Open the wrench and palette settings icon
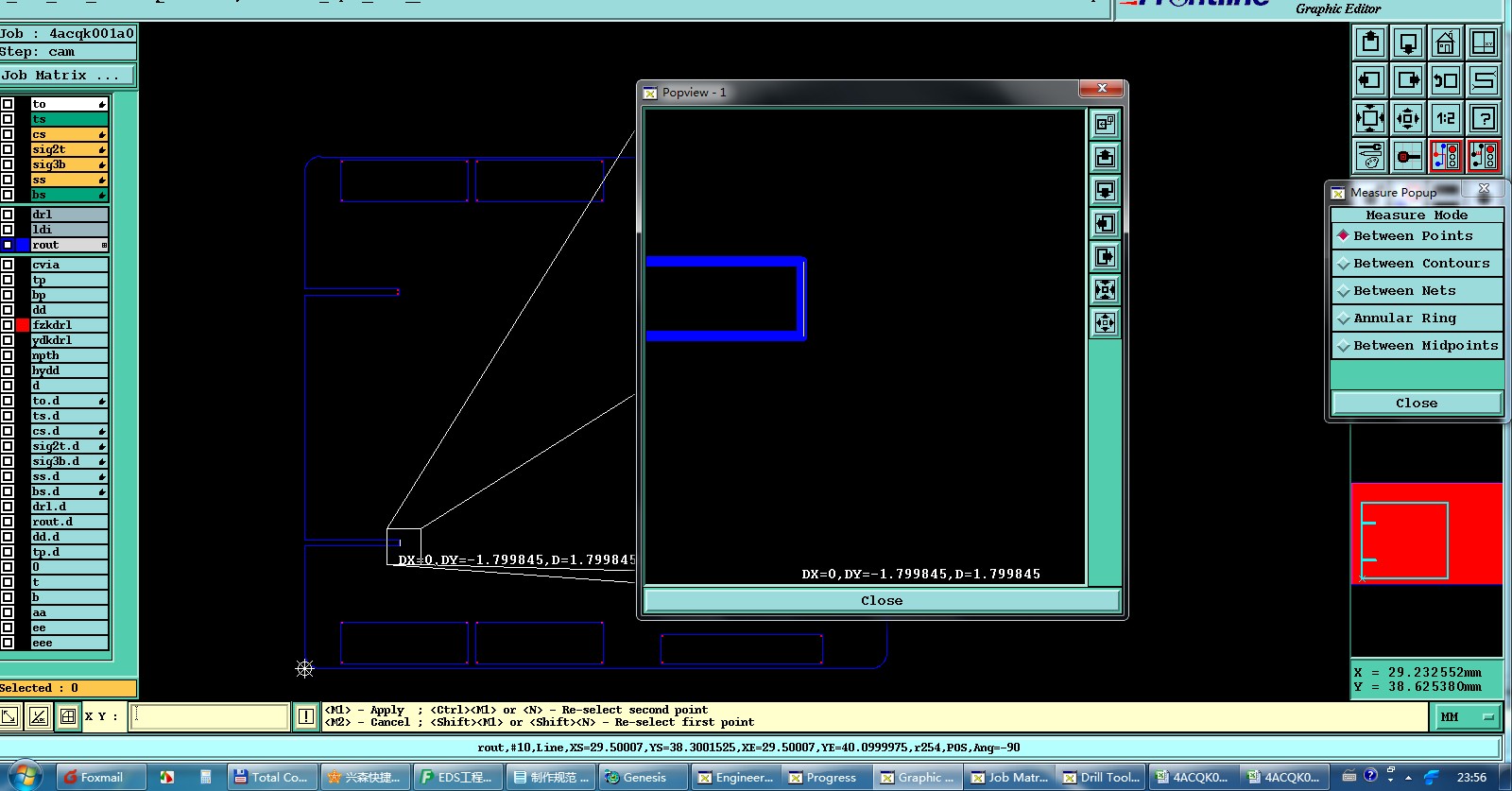This screenshot has width=1512, height=791. (x=1370, y=156)
